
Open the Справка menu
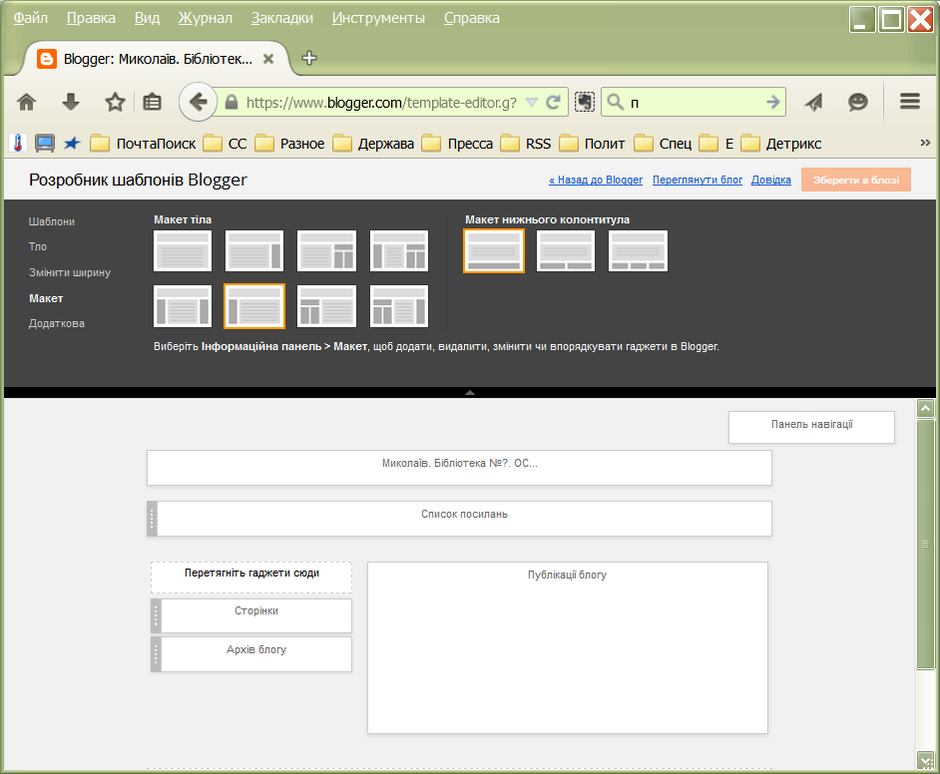point(471,18)
